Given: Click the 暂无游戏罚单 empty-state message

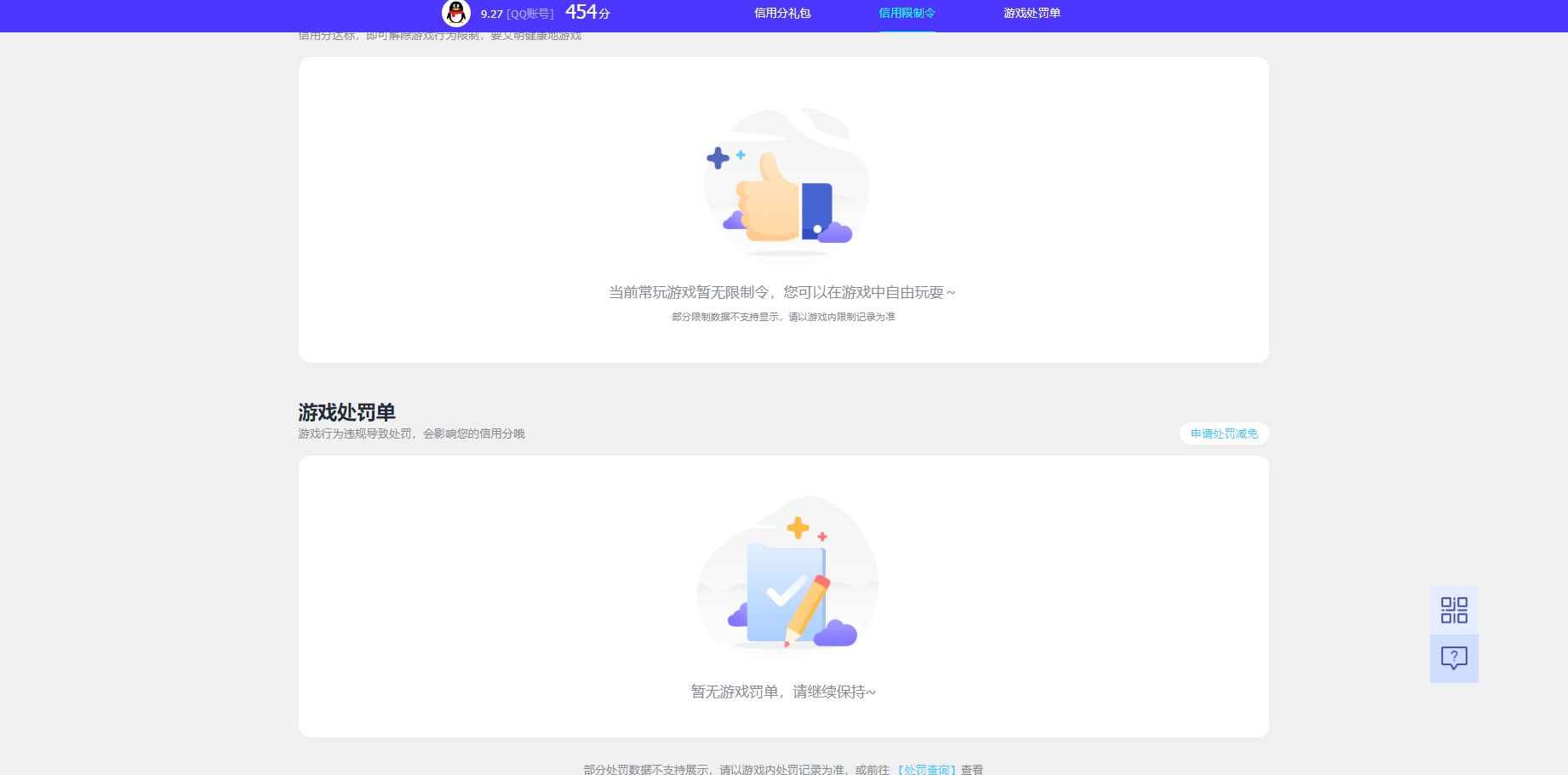Looking at the screenshot, I should click(x=782, y=692).
